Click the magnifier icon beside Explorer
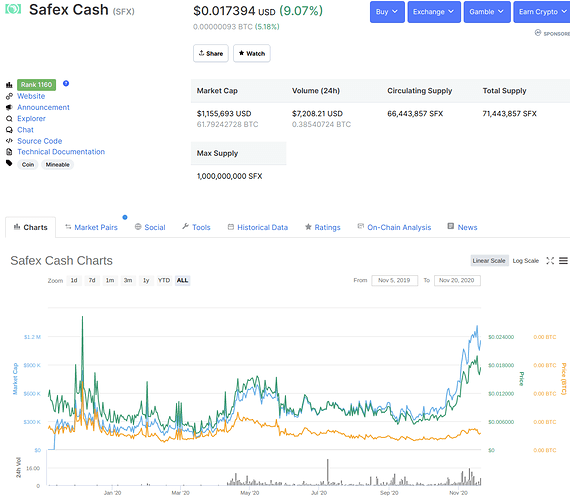Screen dimensions: 570x500 pyautogui.click(x=9, y=119)
